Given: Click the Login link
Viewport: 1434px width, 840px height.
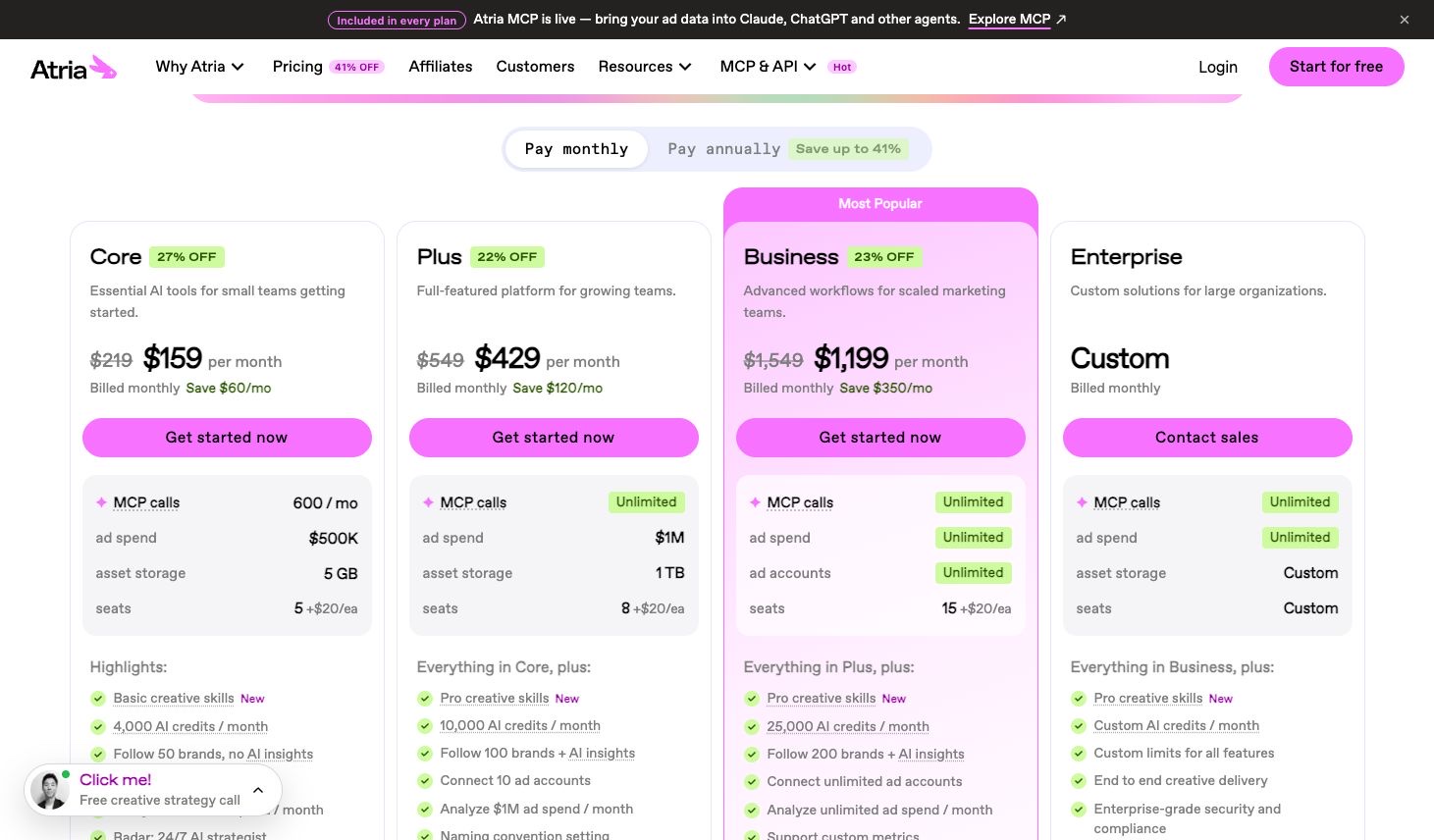Looking at the screenshot, I should tap(1218, 67).
